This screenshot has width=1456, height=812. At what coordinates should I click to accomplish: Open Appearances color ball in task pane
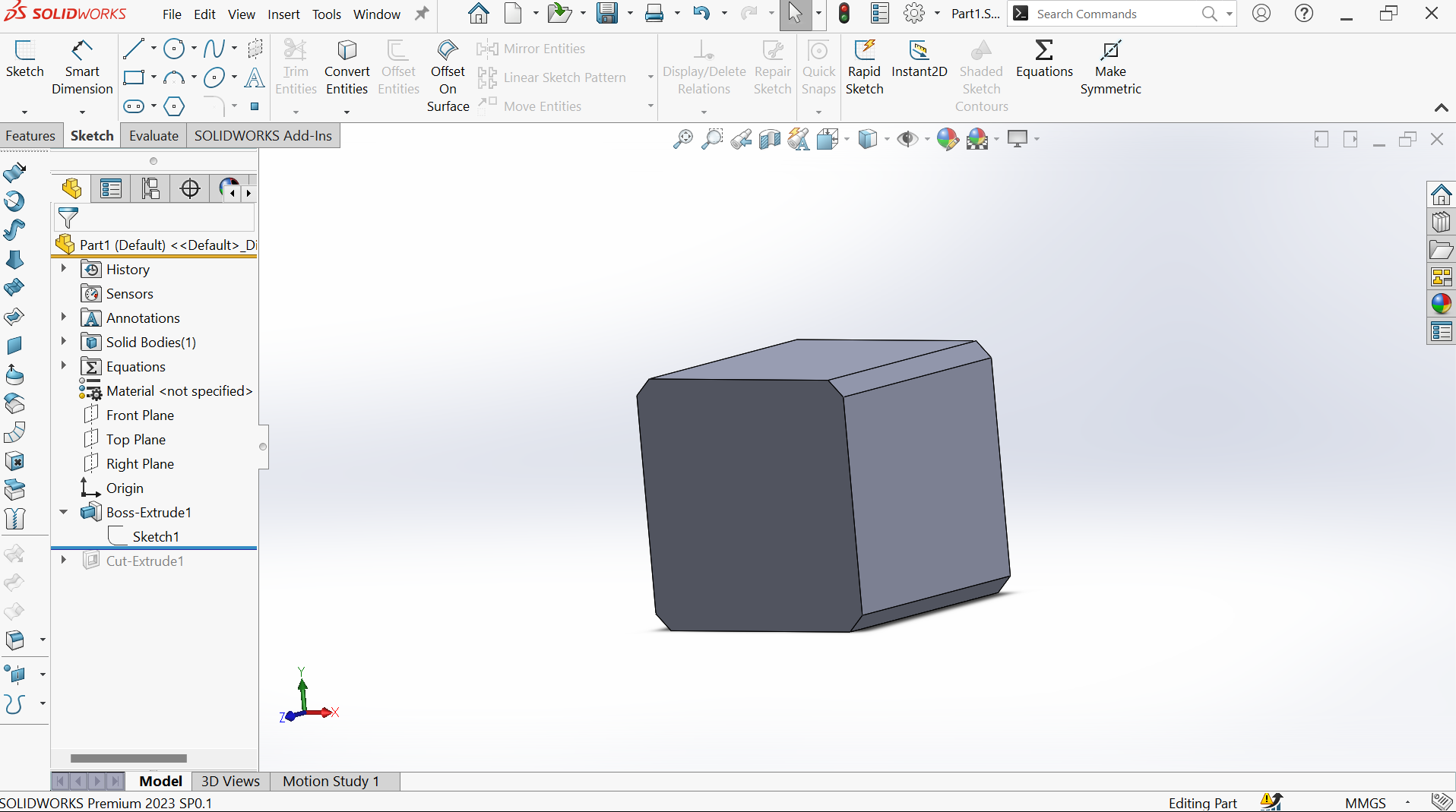pyautogui.click(x=1441, y=304)
